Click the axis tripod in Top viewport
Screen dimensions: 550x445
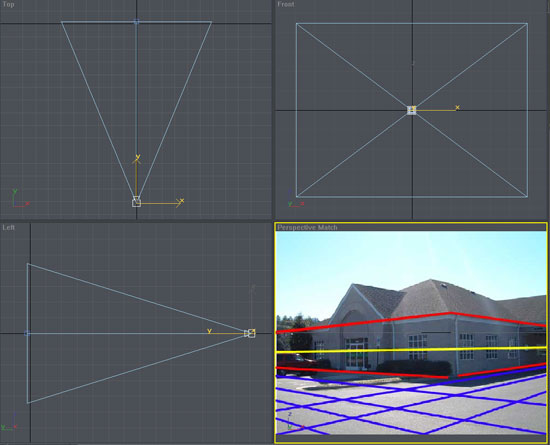[x=20, y=199]
